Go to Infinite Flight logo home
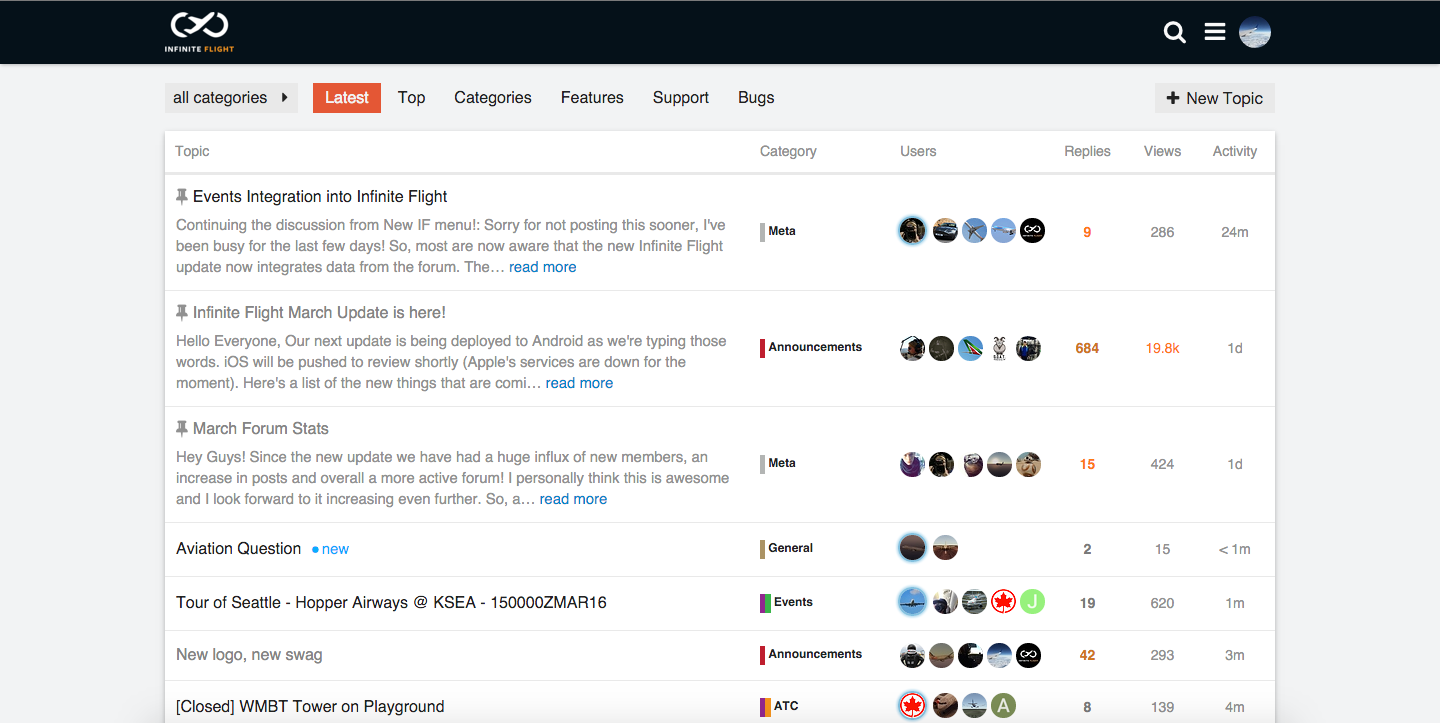The width and height of the screenshot is (1440, 723). [x=200, y=32]
